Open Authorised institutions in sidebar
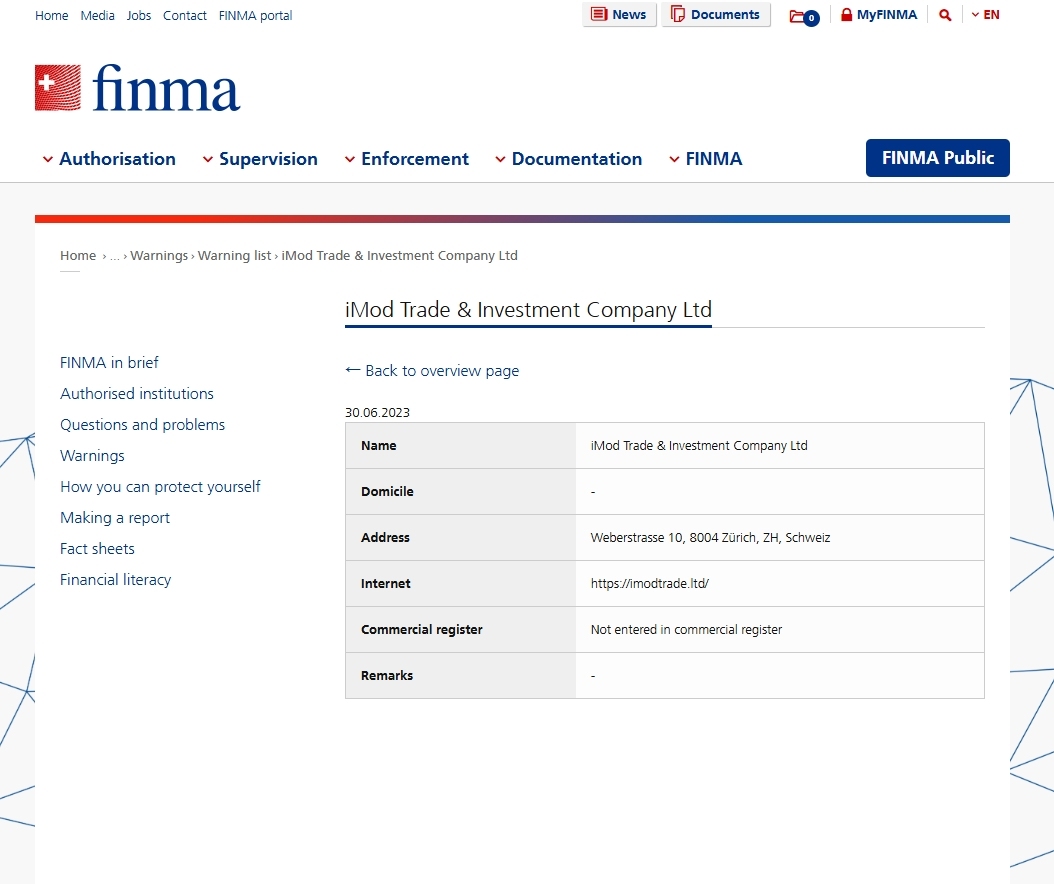 [x=137, y=394]
